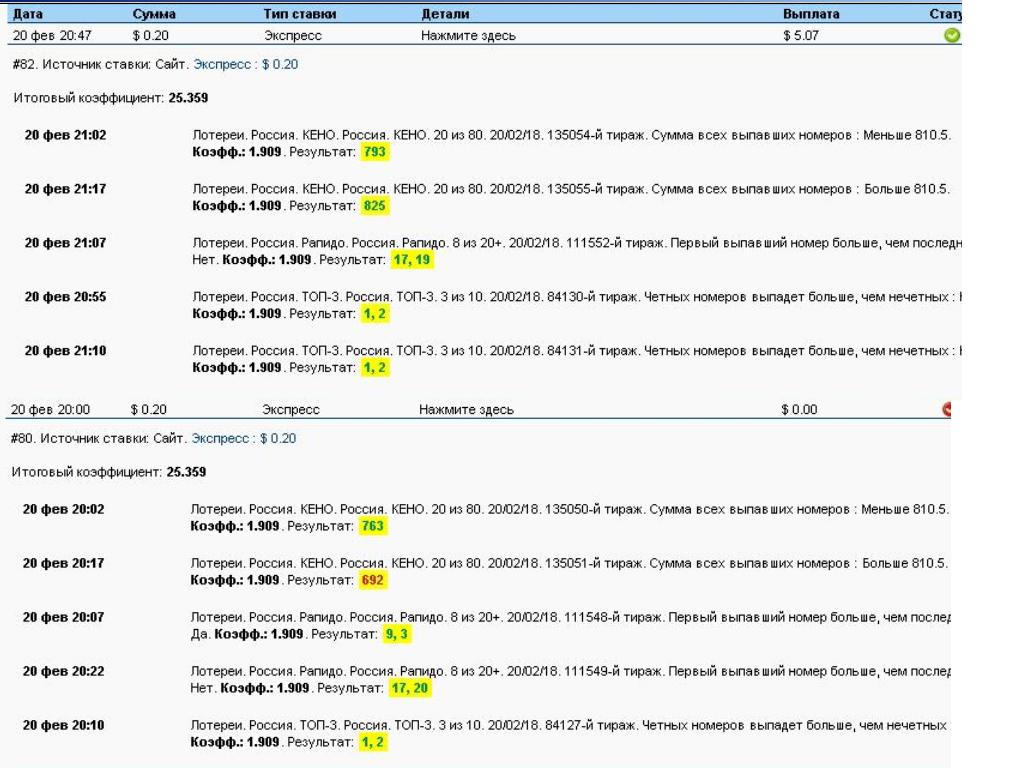The height and width of the screenshot is (768, 1024).
Task: Click 'Экспресс : $ 0.20' link of bet #80
Action: tap(244, 439)
